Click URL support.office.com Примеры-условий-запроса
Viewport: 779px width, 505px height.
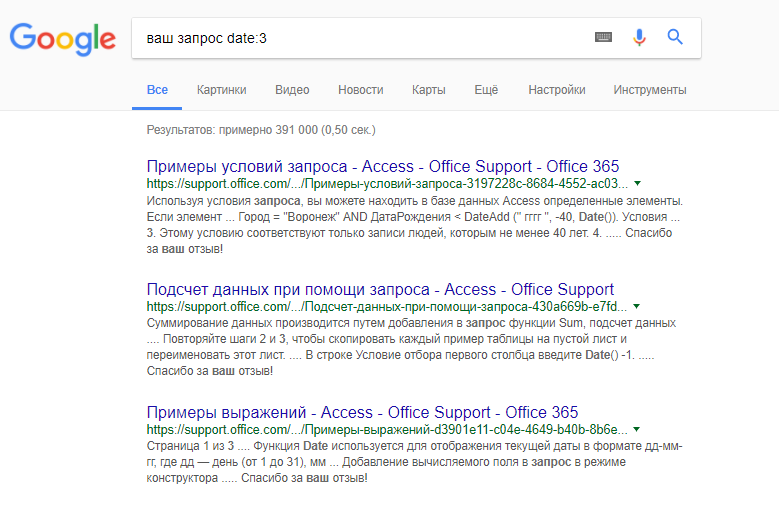[x=387, y=183]
